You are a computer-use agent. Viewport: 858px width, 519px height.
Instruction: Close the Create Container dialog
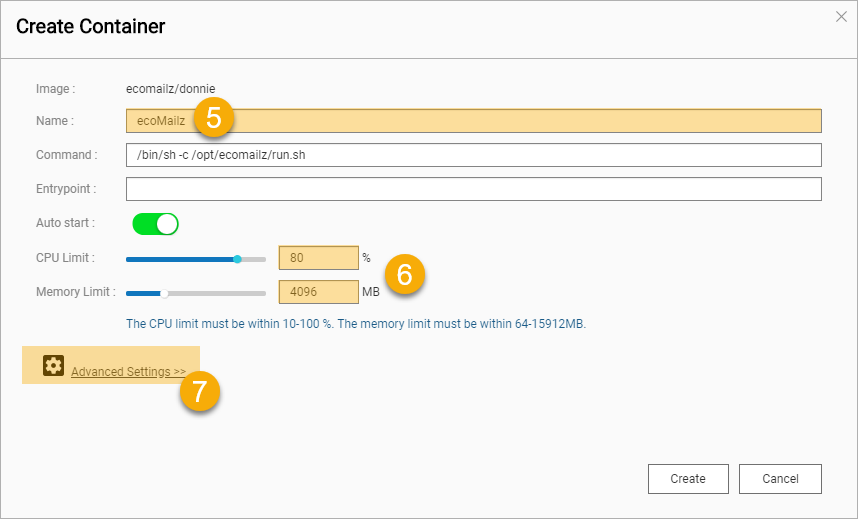841,17
